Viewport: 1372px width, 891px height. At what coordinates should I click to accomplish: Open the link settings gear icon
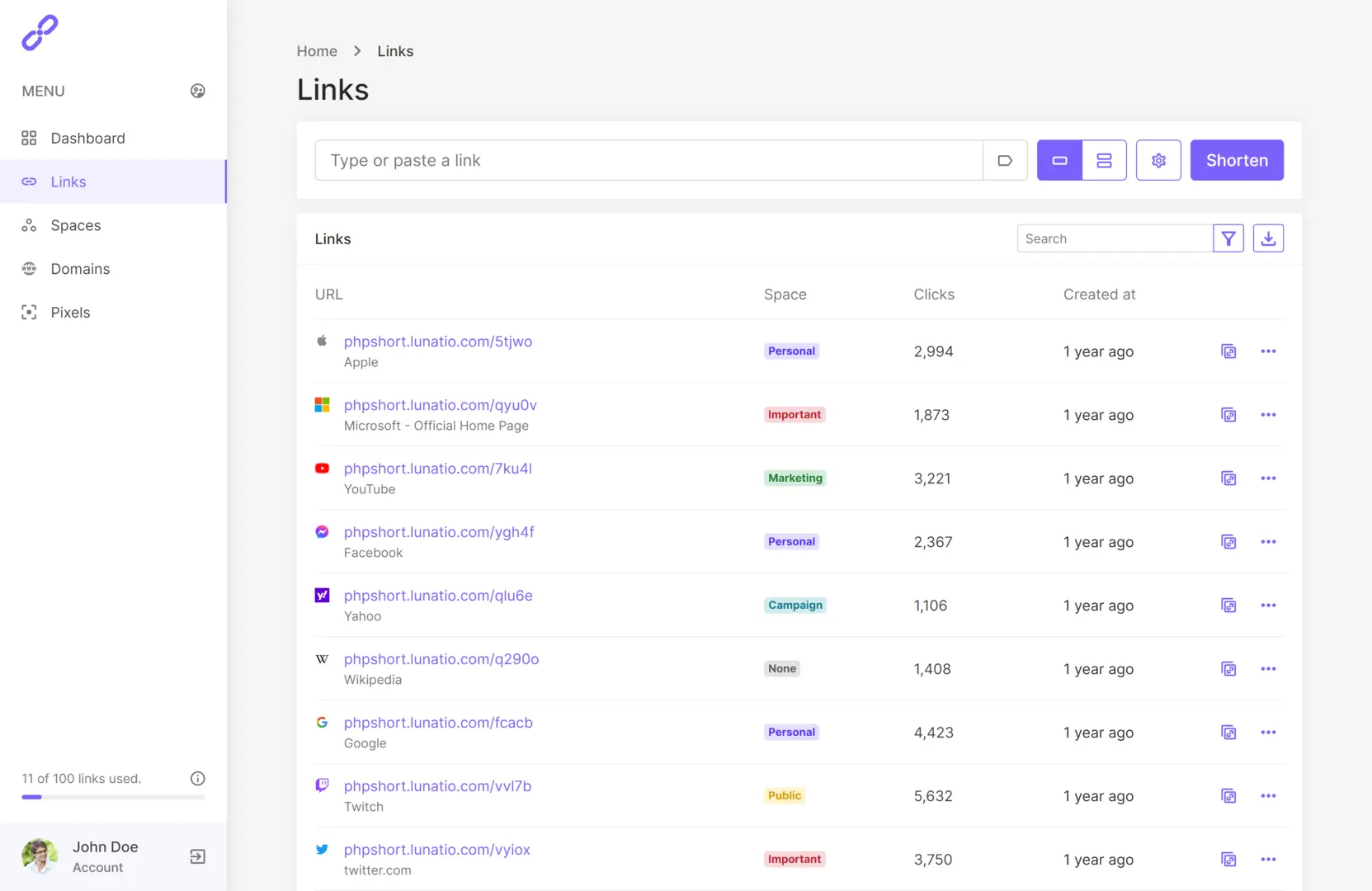click(1158, 160)
